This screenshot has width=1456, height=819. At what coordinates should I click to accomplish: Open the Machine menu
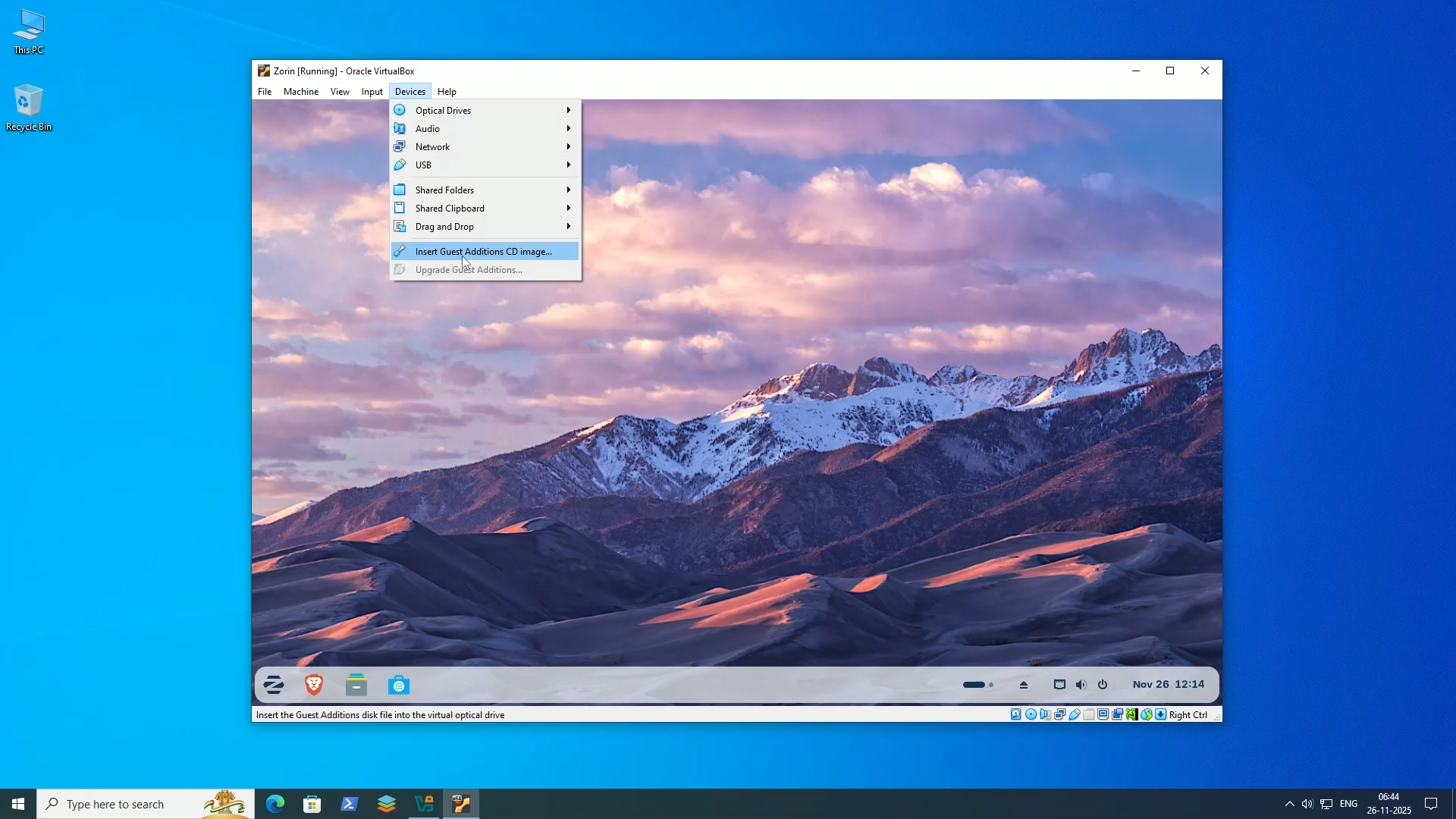pos(301,91)
